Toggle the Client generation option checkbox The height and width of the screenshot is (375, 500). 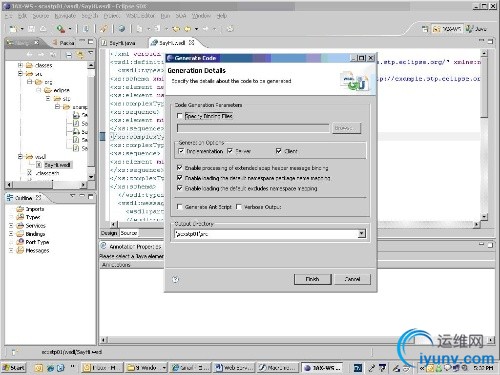279,151
